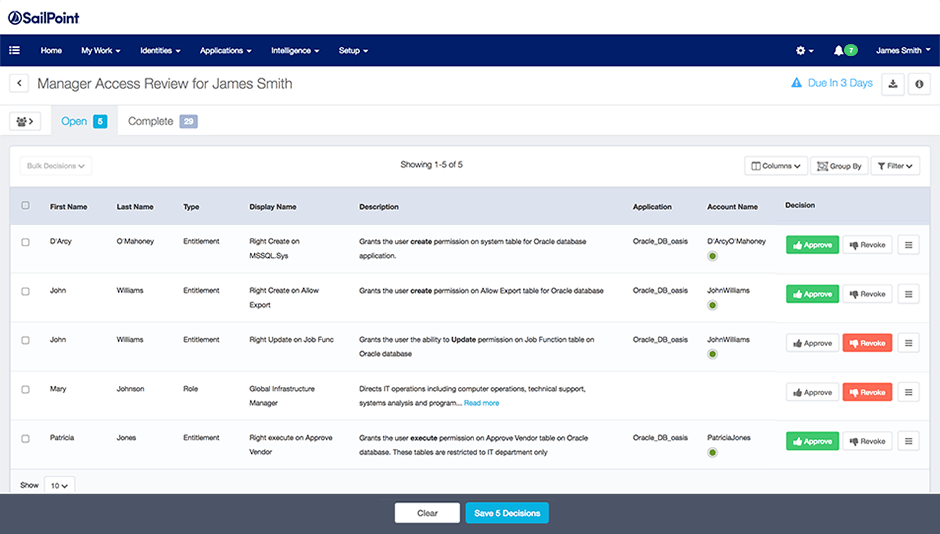Image resolution: width=940 pixels, height=534 pixels.
Task: Approve Mary Johnson's role
Action: pyautogui.click(x=812, y=392)
